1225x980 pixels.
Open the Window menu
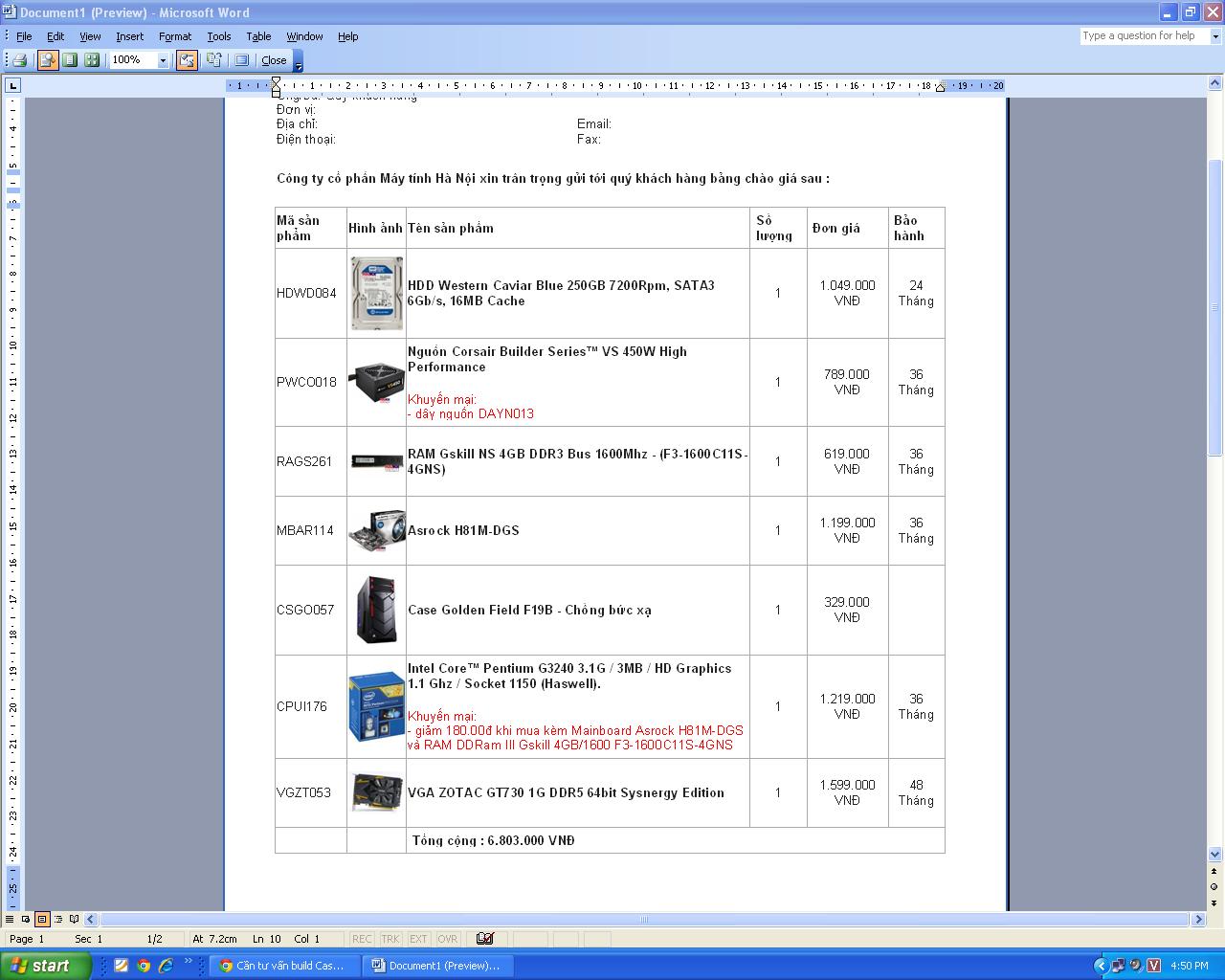tap(304, 36)
